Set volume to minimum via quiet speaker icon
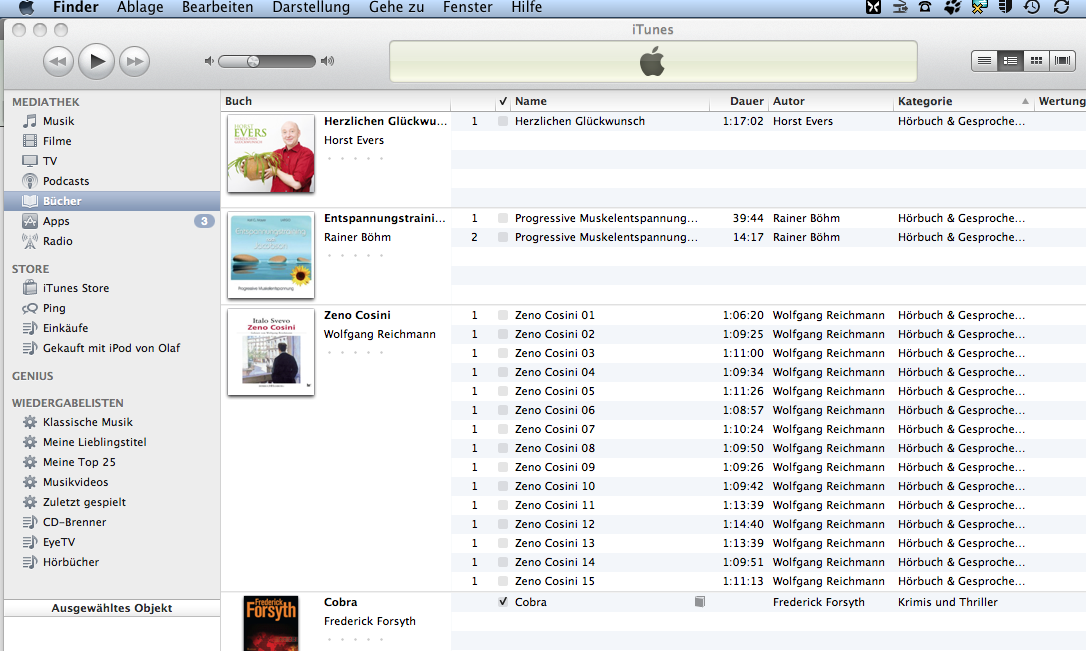The width and height of the screenshot is (1086, 651). (208, 62)
